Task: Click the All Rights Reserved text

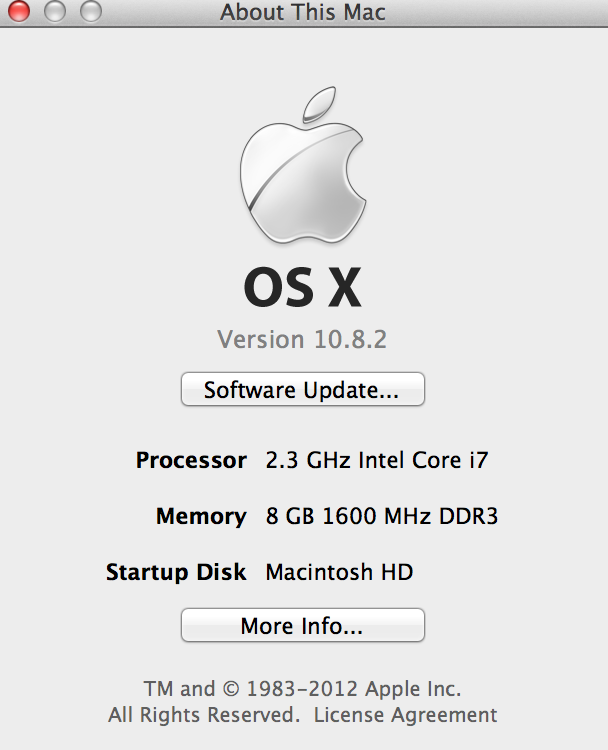Action: [x=204, y=715]
